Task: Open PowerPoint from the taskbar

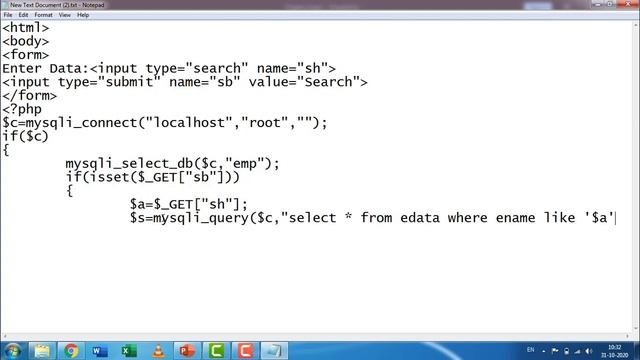Action: [x=187, y=351]
